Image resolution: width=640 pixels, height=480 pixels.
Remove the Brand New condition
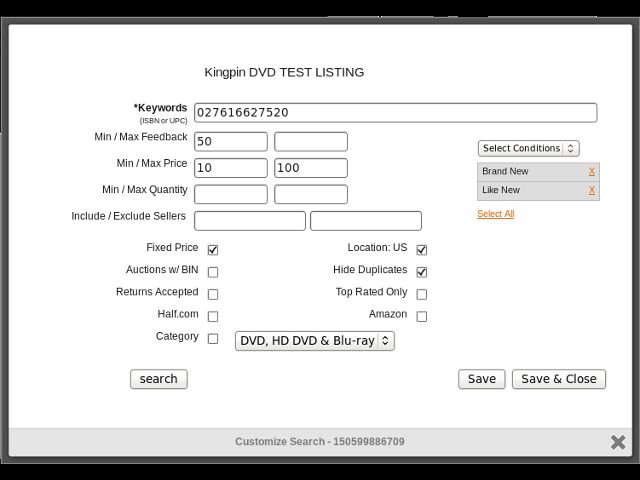click(x=591, y=171)
